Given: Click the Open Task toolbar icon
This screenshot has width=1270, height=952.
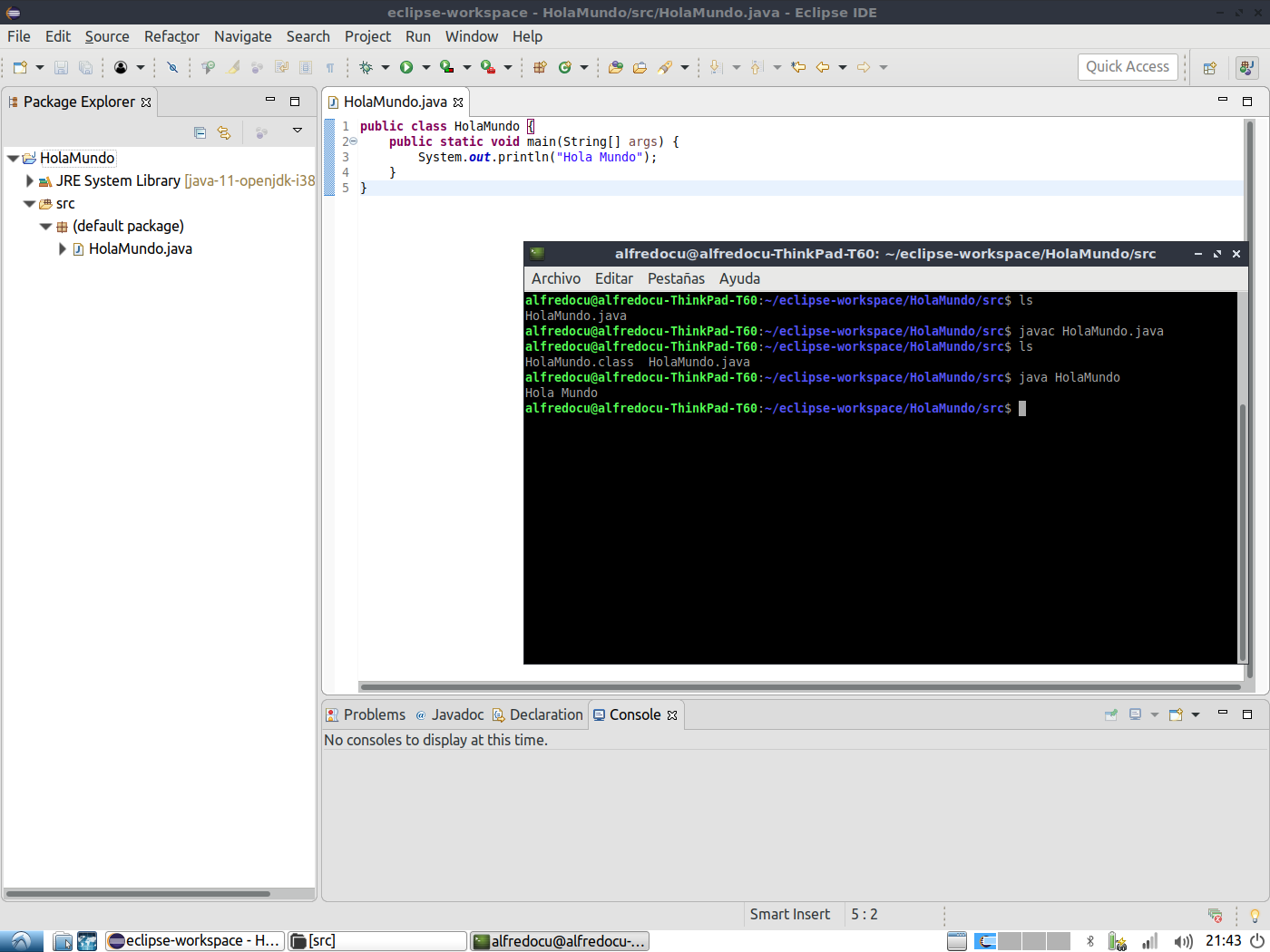Looking at the screenshot, I should 640,67.
